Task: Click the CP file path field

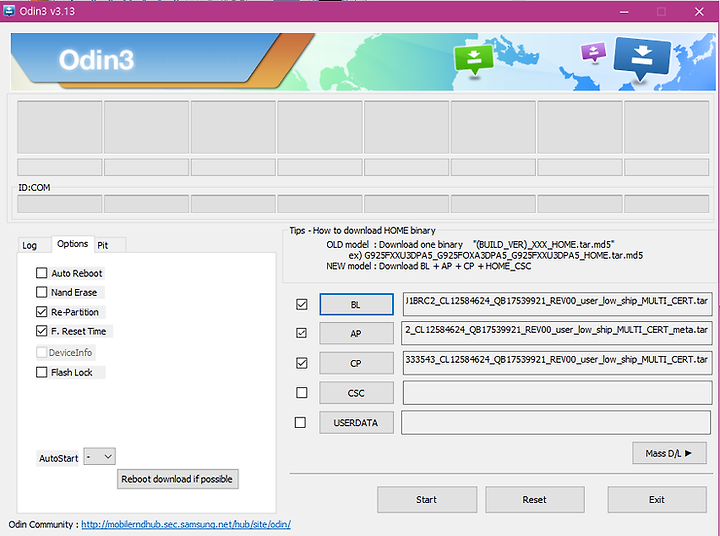Action: (x=557, y=363)
